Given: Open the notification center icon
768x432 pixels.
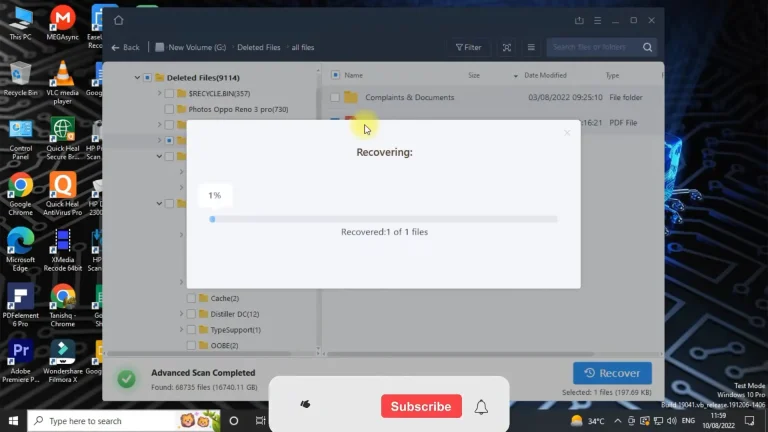Looking at the screenshot, I should click(x=749, y=421).
